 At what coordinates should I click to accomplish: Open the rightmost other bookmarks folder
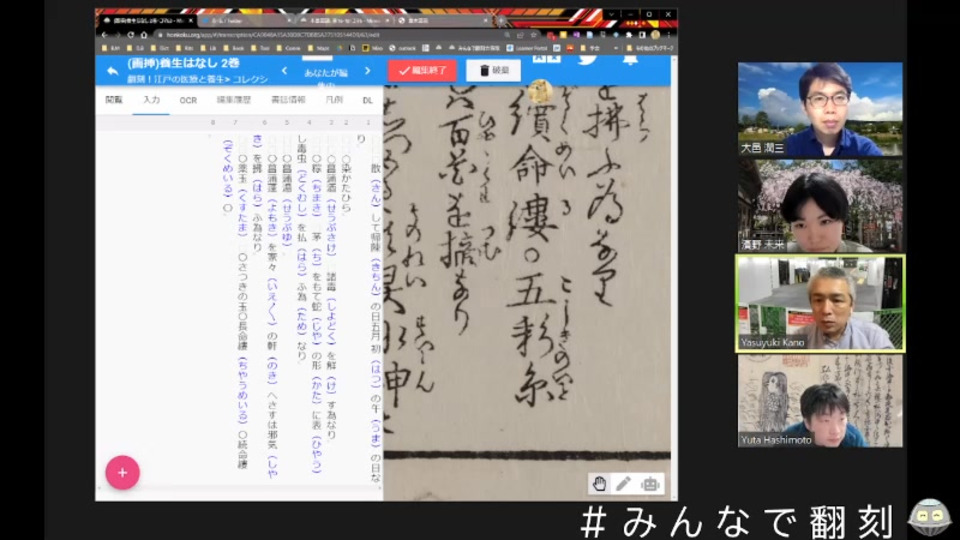pyautogui.click(x=650, y=48)
